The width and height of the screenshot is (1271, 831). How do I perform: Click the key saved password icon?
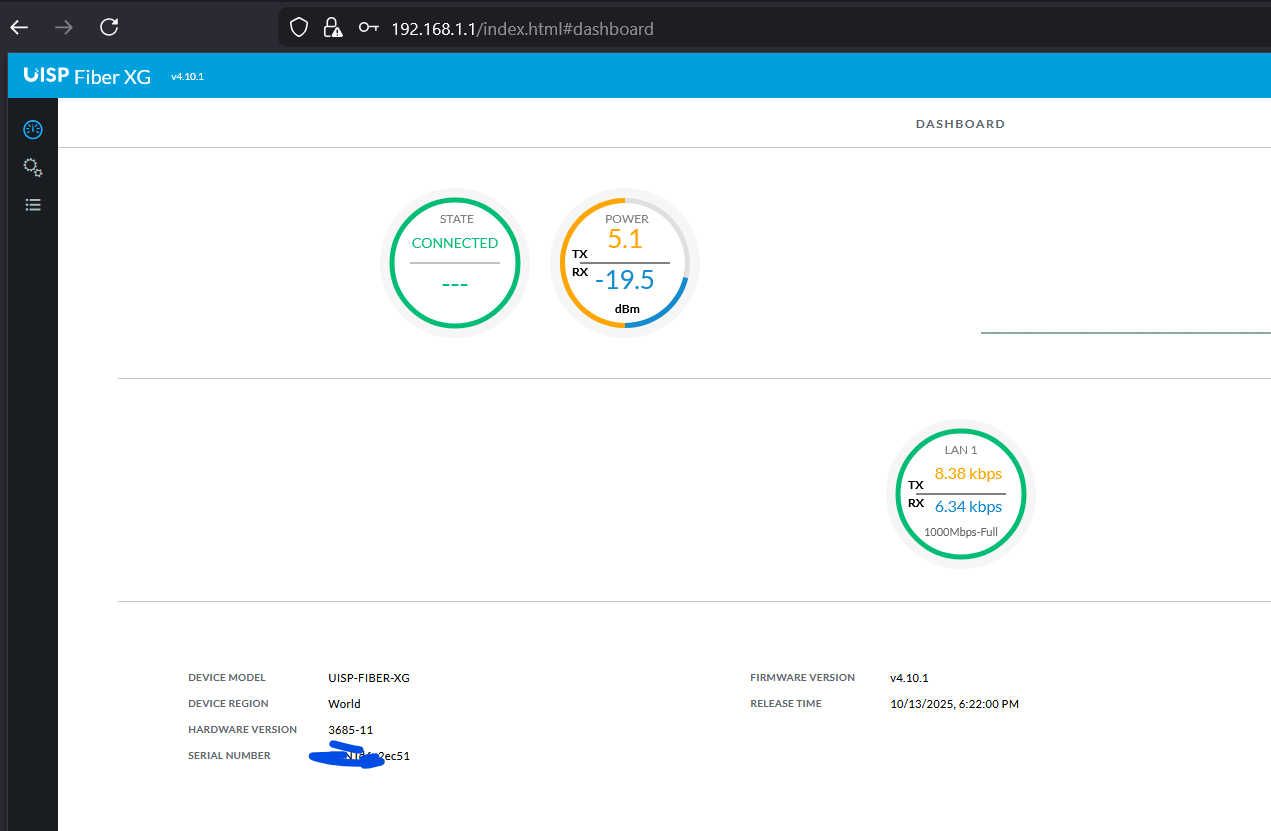368,28
